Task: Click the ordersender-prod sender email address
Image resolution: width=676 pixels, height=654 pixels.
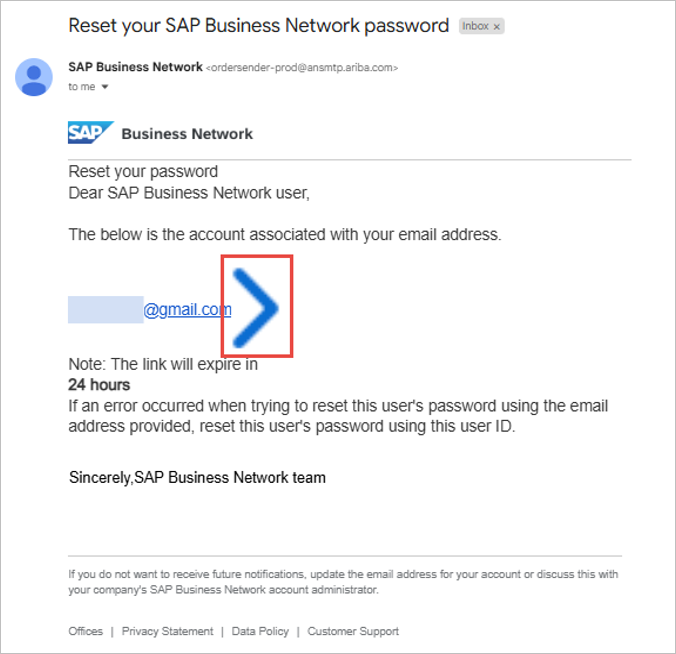Action: [x=302, y=68]
